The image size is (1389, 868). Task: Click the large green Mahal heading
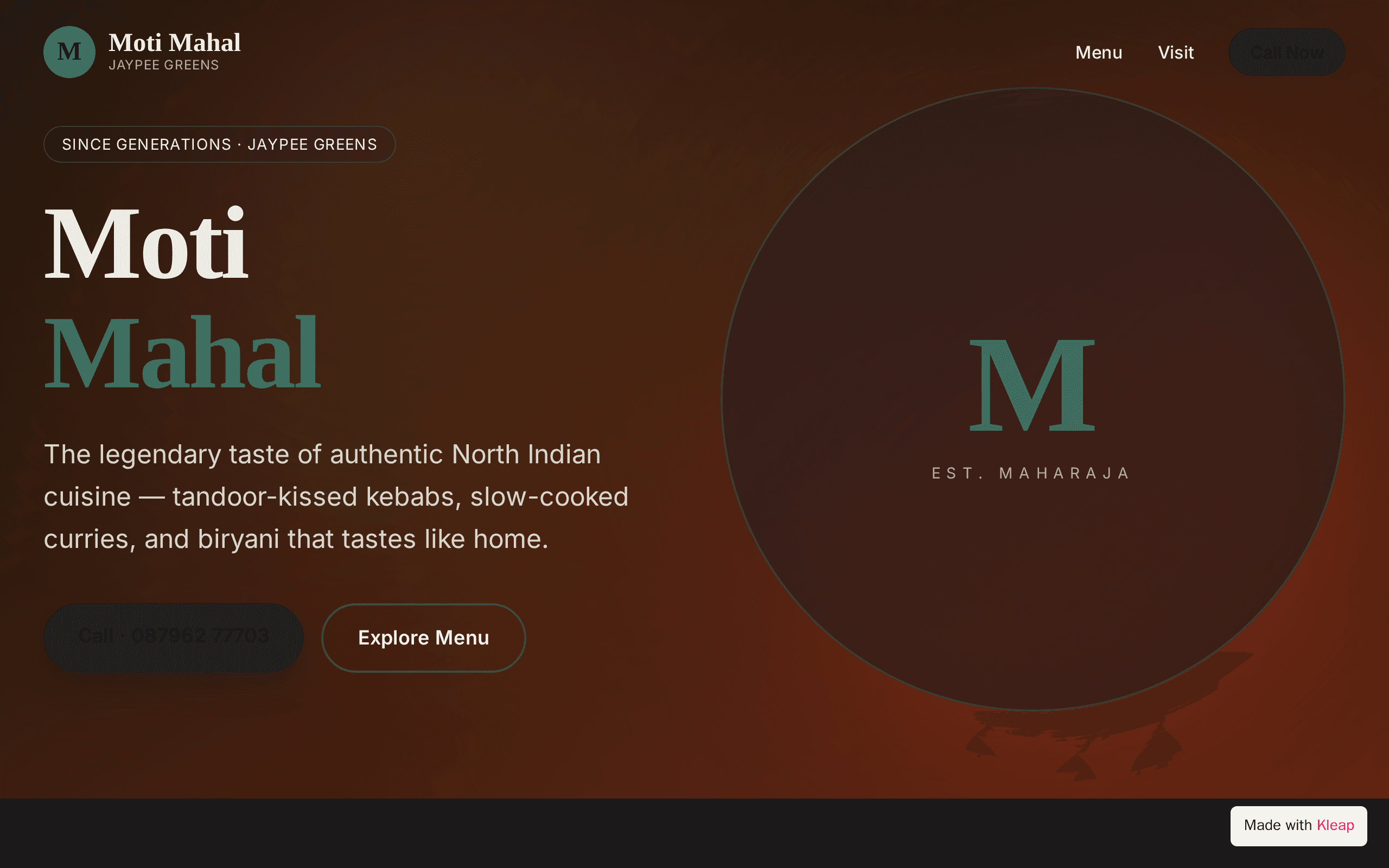pyautogui.click(x=182, y=352)
